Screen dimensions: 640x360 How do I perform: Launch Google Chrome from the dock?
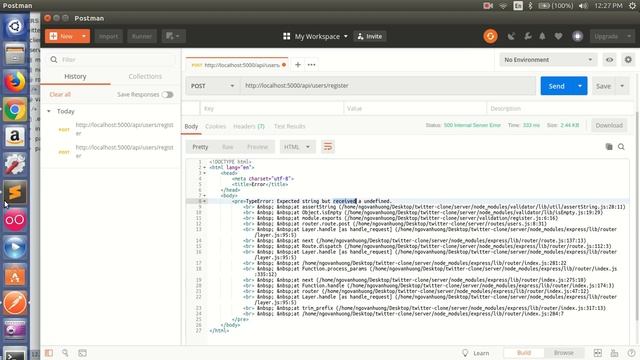coord(15,109)
